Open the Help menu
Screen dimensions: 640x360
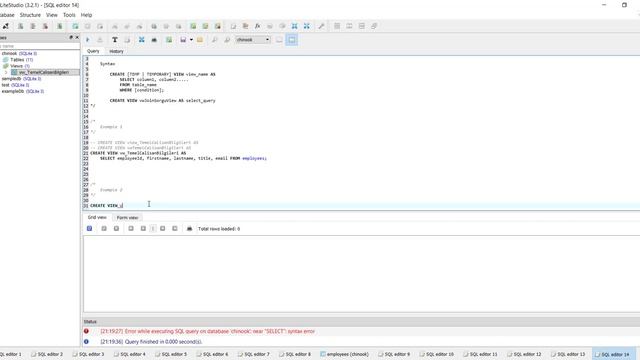click(x=86, y=15)
